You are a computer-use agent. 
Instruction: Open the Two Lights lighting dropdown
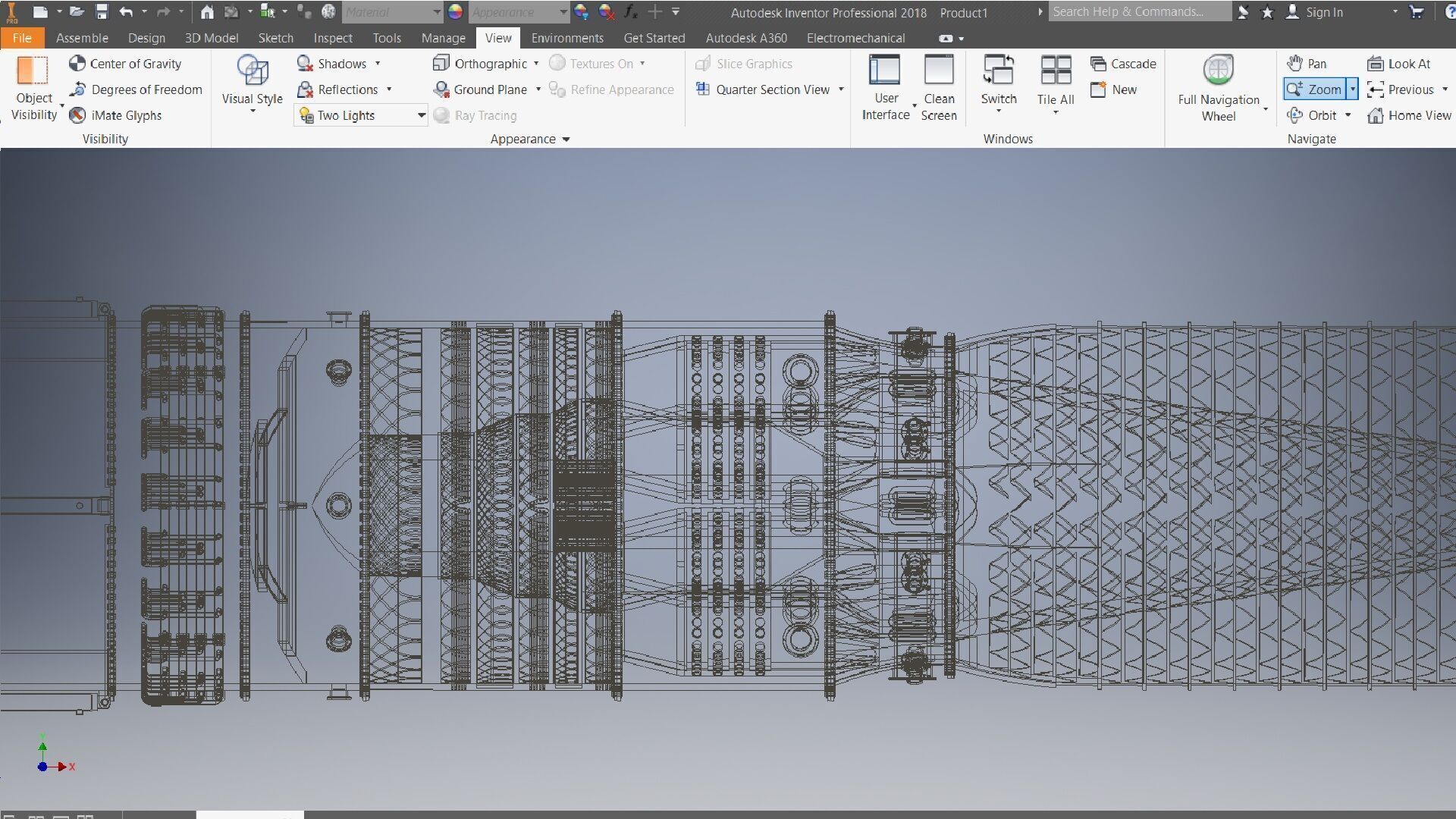pyautogui.click(x=421, y=115)
